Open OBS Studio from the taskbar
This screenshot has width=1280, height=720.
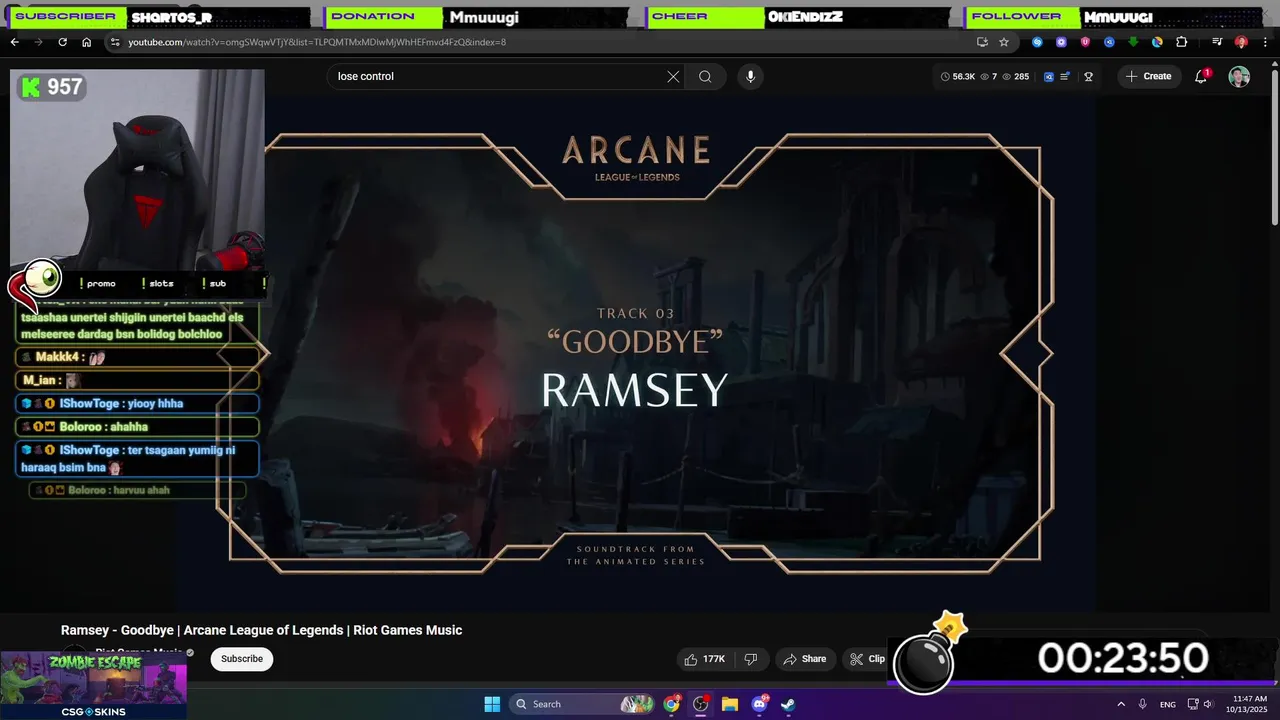click(701, 704)
